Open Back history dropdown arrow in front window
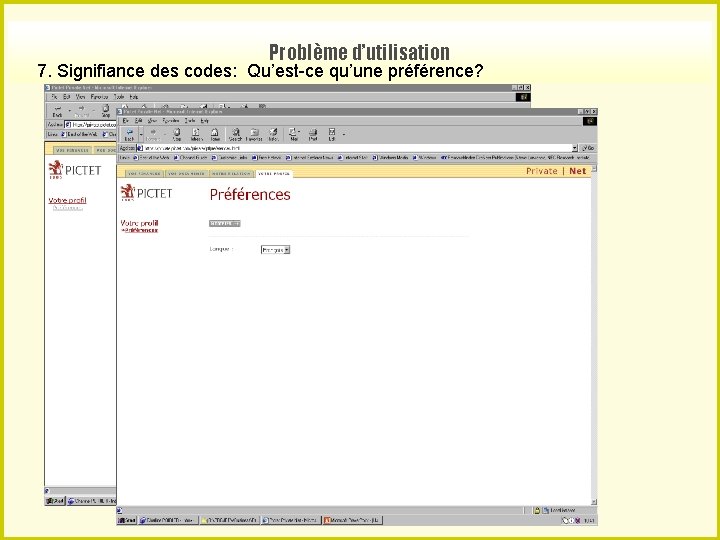 pyautogui.click(x=141, y=134)
